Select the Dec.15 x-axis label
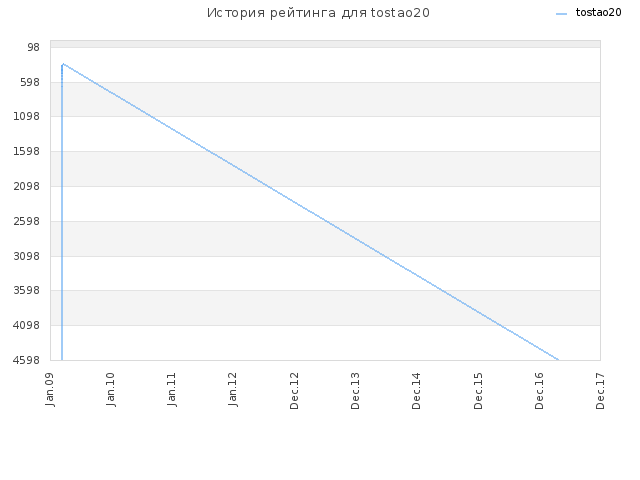The height and width of the screenshot is (480, 640). tap(478, 391)
